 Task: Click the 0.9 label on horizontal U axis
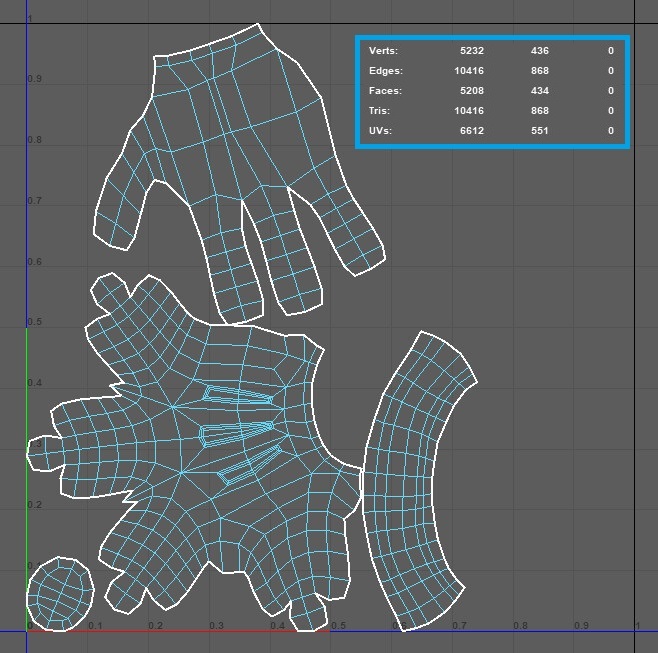(581, 625)
